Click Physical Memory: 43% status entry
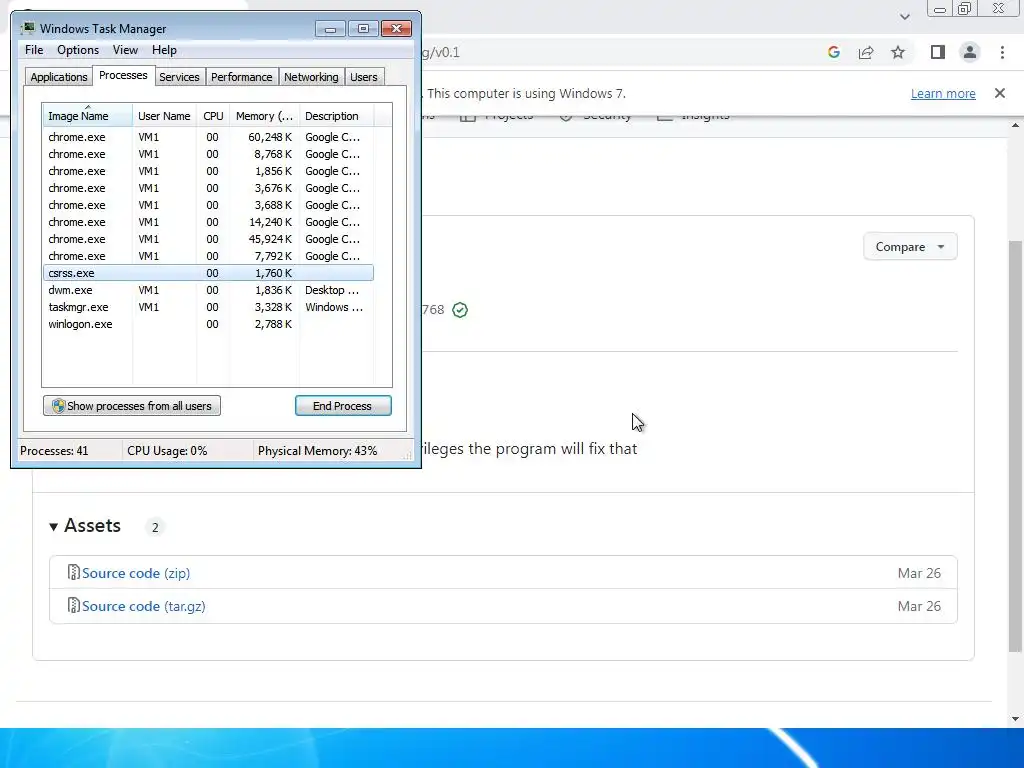This screenshot has height=768, width=1024. pyautogui.click(x=317, y=451)
